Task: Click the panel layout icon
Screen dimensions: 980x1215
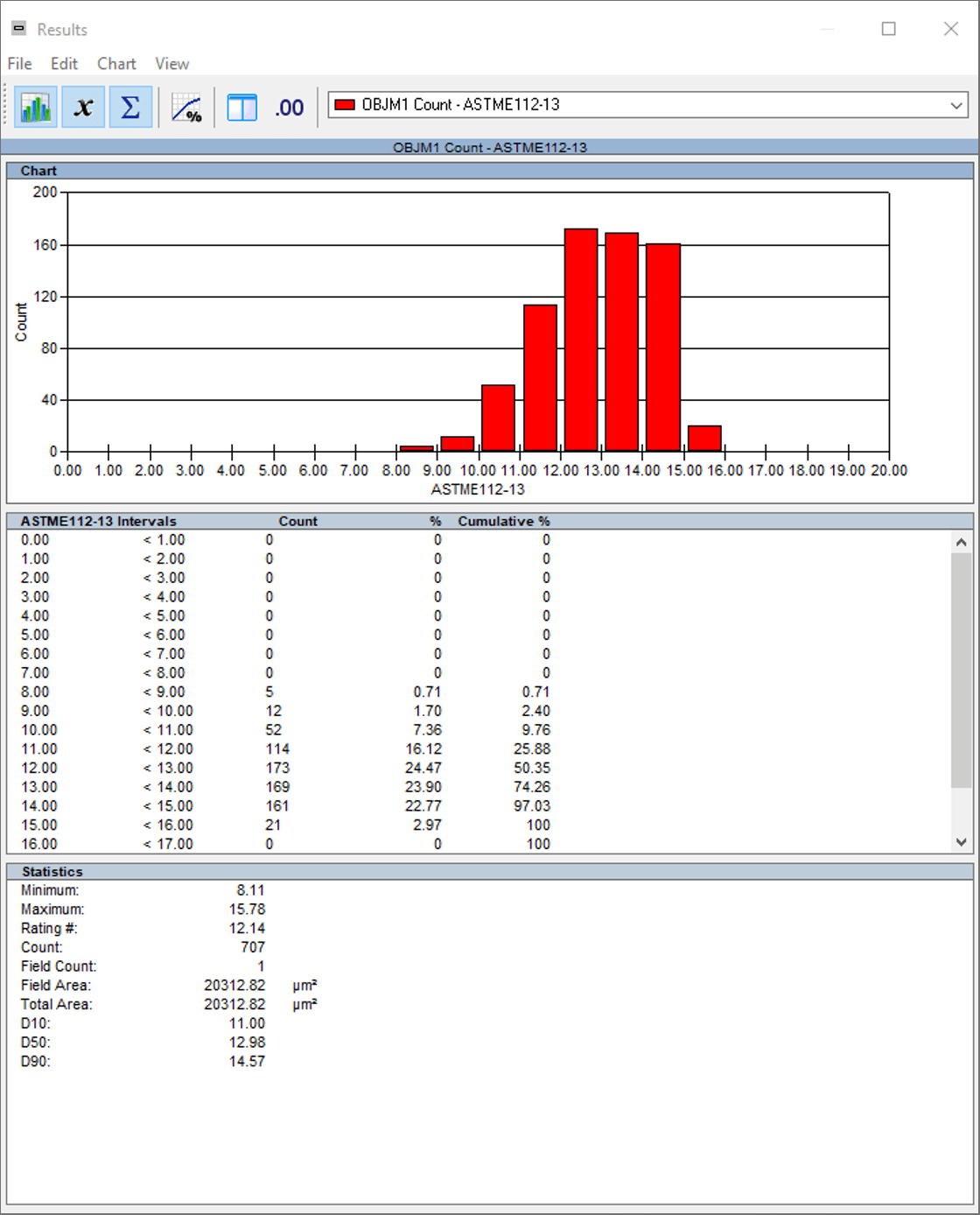Action: 241,108
